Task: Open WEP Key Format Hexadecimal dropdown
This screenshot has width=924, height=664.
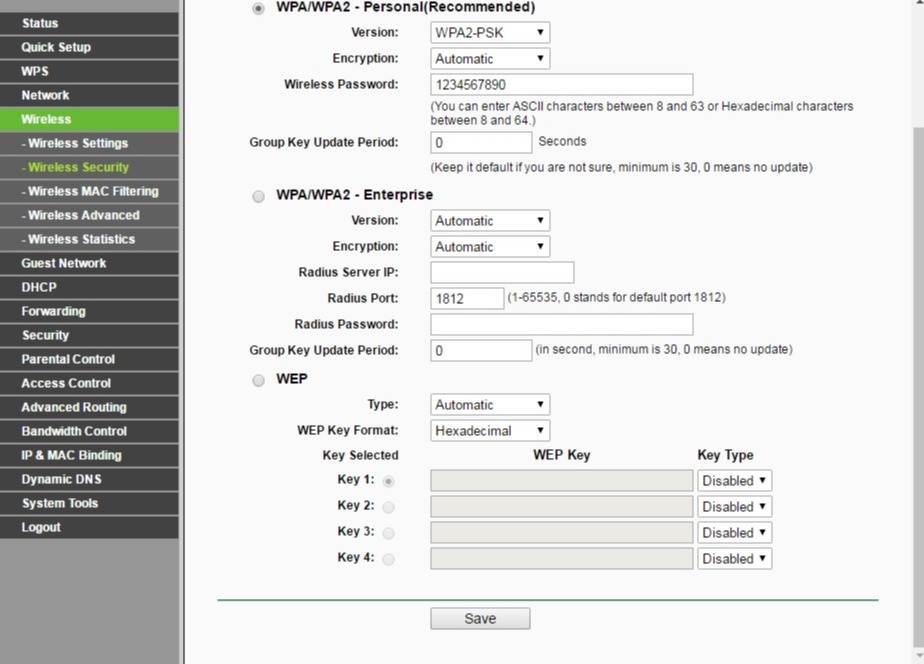Action: click(x=490, y=431)
